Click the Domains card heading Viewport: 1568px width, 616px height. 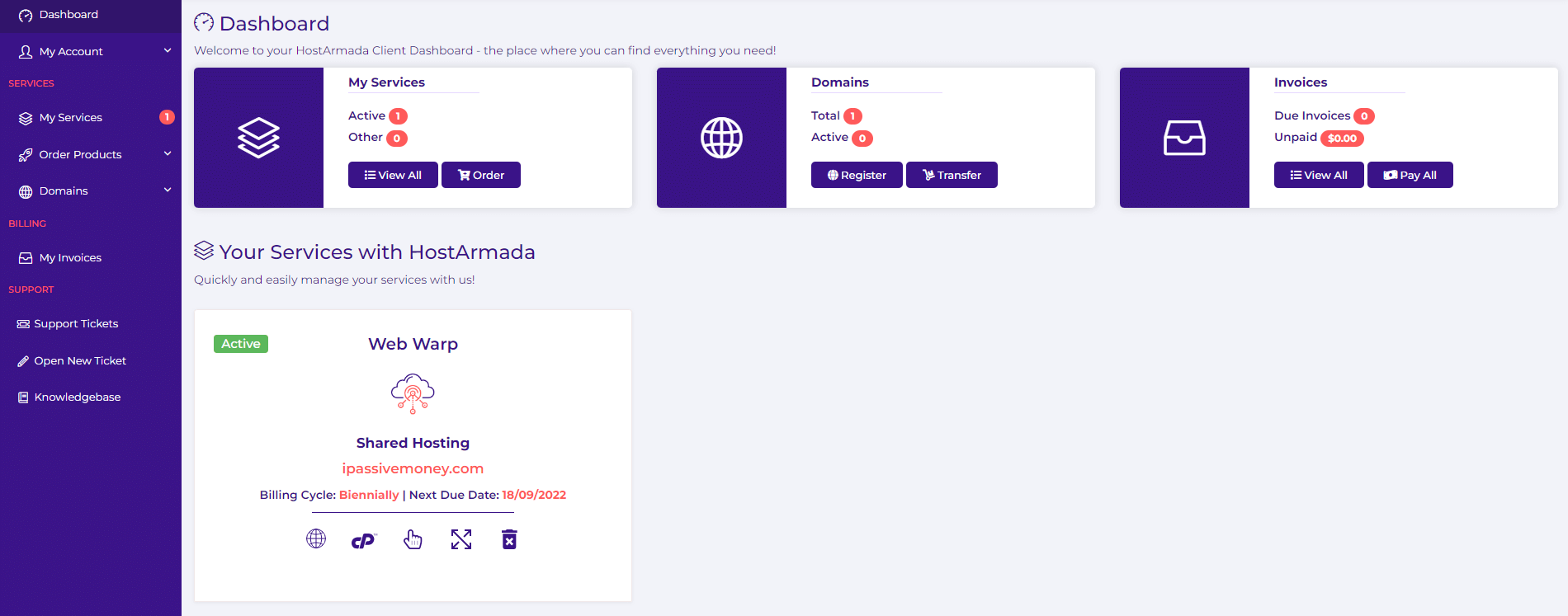click(840, 82)
